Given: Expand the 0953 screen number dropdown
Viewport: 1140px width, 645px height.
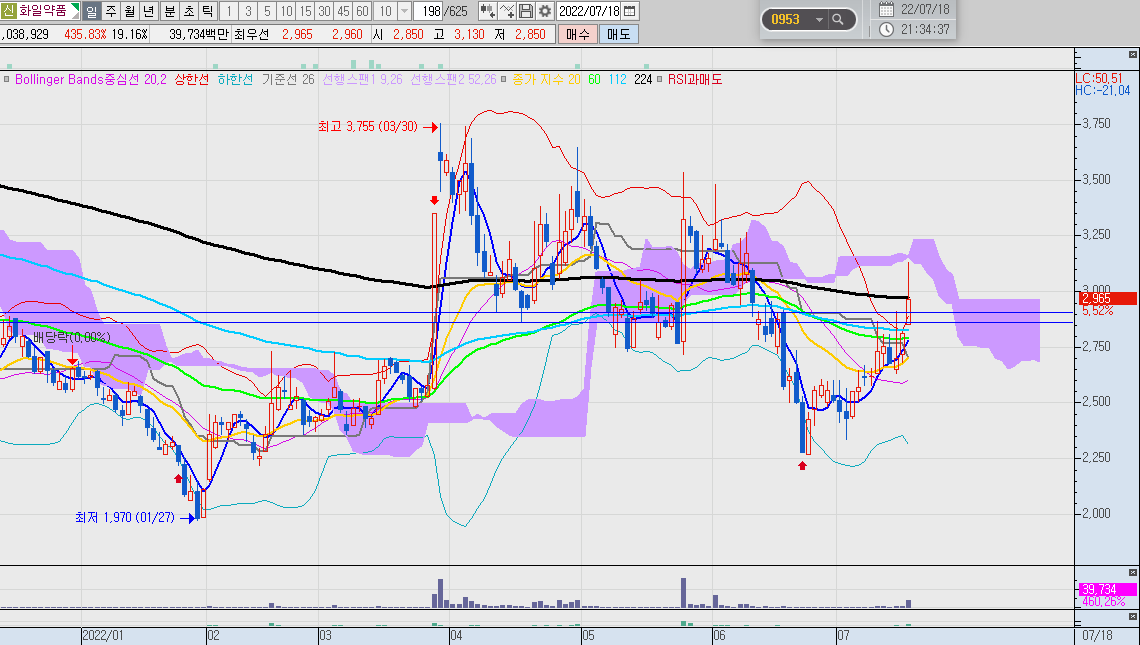Looking at the screenshot, I should 819,20.
